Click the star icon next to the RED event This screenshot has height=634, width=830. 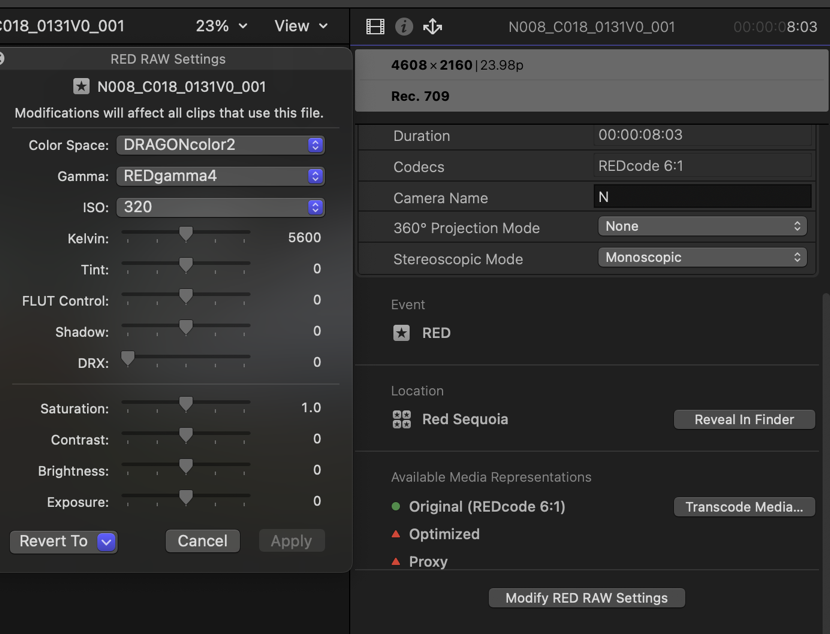click(x=401, y=333)
